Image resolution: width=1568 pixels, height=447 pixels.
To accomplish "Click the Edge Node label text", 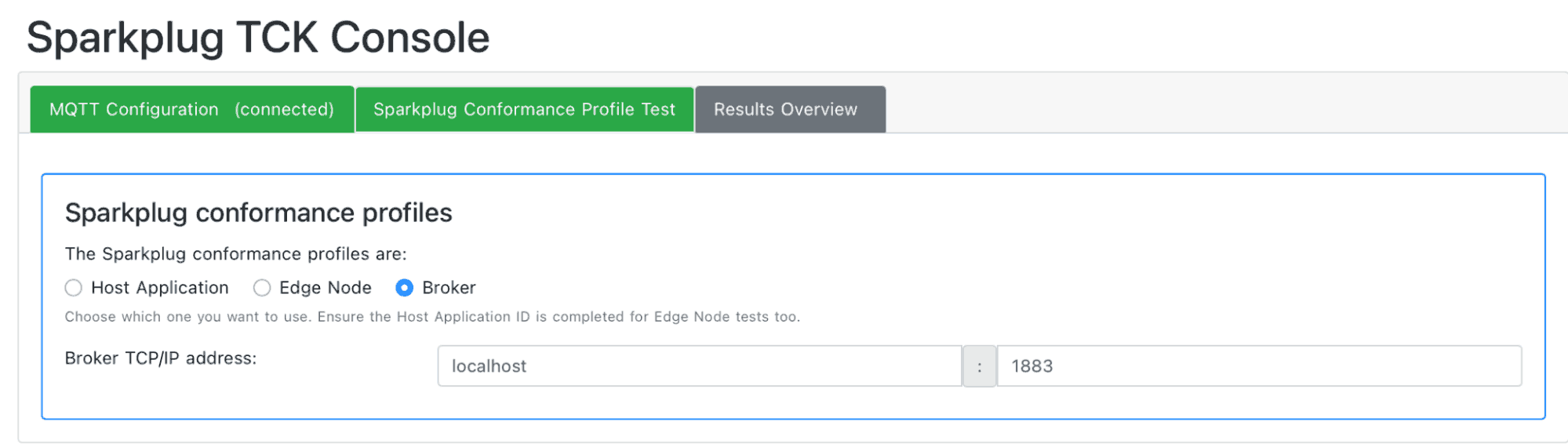I will coord(326,288).
